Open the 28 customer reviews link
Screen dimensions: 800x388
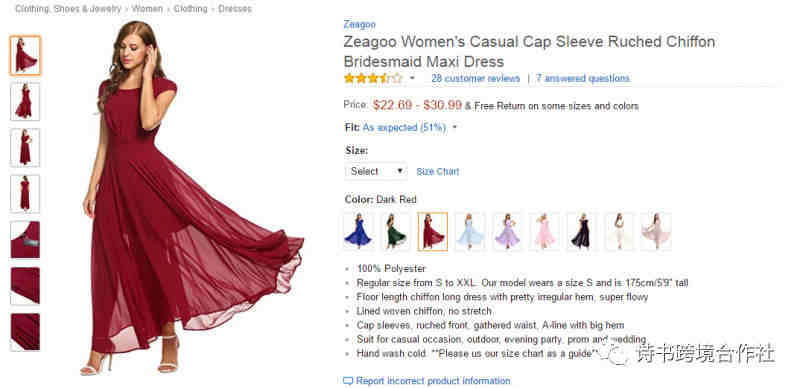[x=476, y=79]
